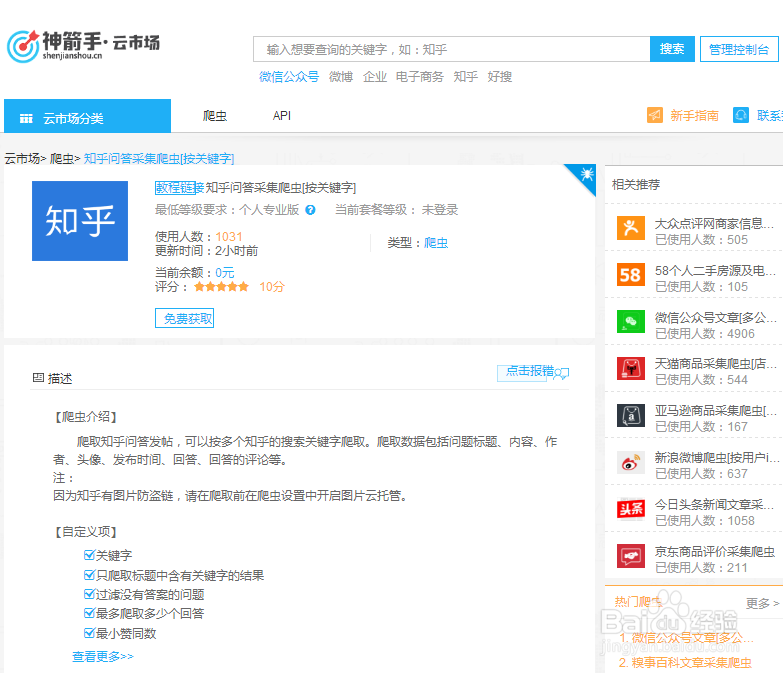
Task: Click the help question mark beside 个人专业版
Action: [310, 210]
